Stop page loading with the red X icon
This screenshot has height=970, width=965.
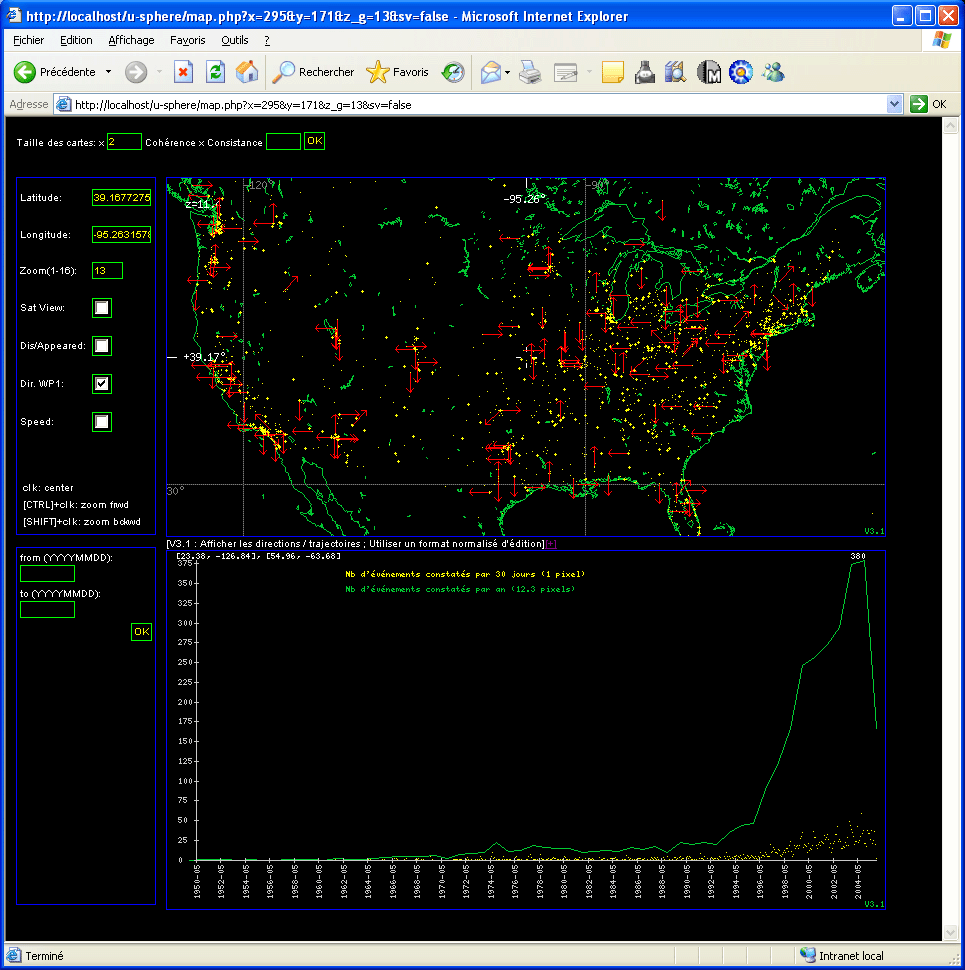(183, 72)
